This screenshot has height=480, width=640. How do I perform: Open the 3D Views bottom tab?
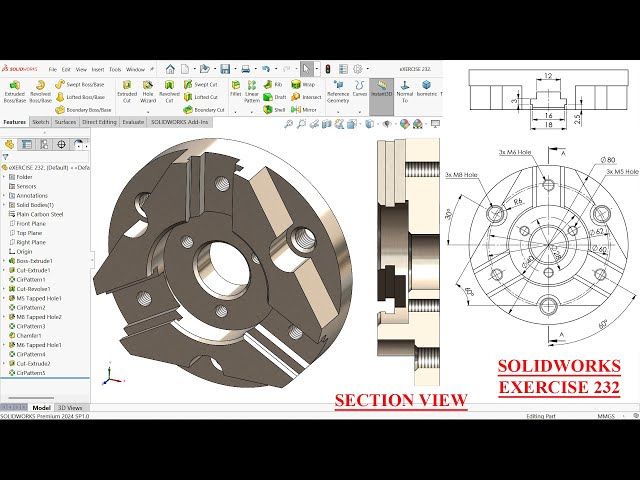[x=70, y=408]
